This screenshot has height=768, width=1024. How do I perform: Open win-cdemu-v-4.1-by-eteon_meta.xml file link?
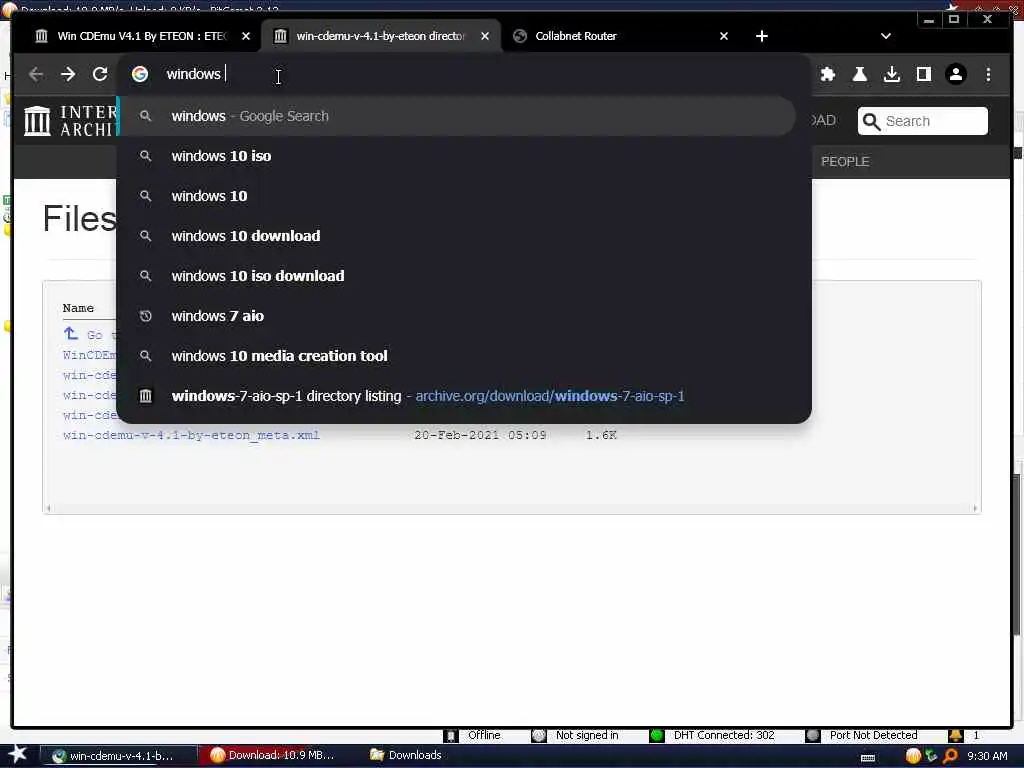point(191,435)
